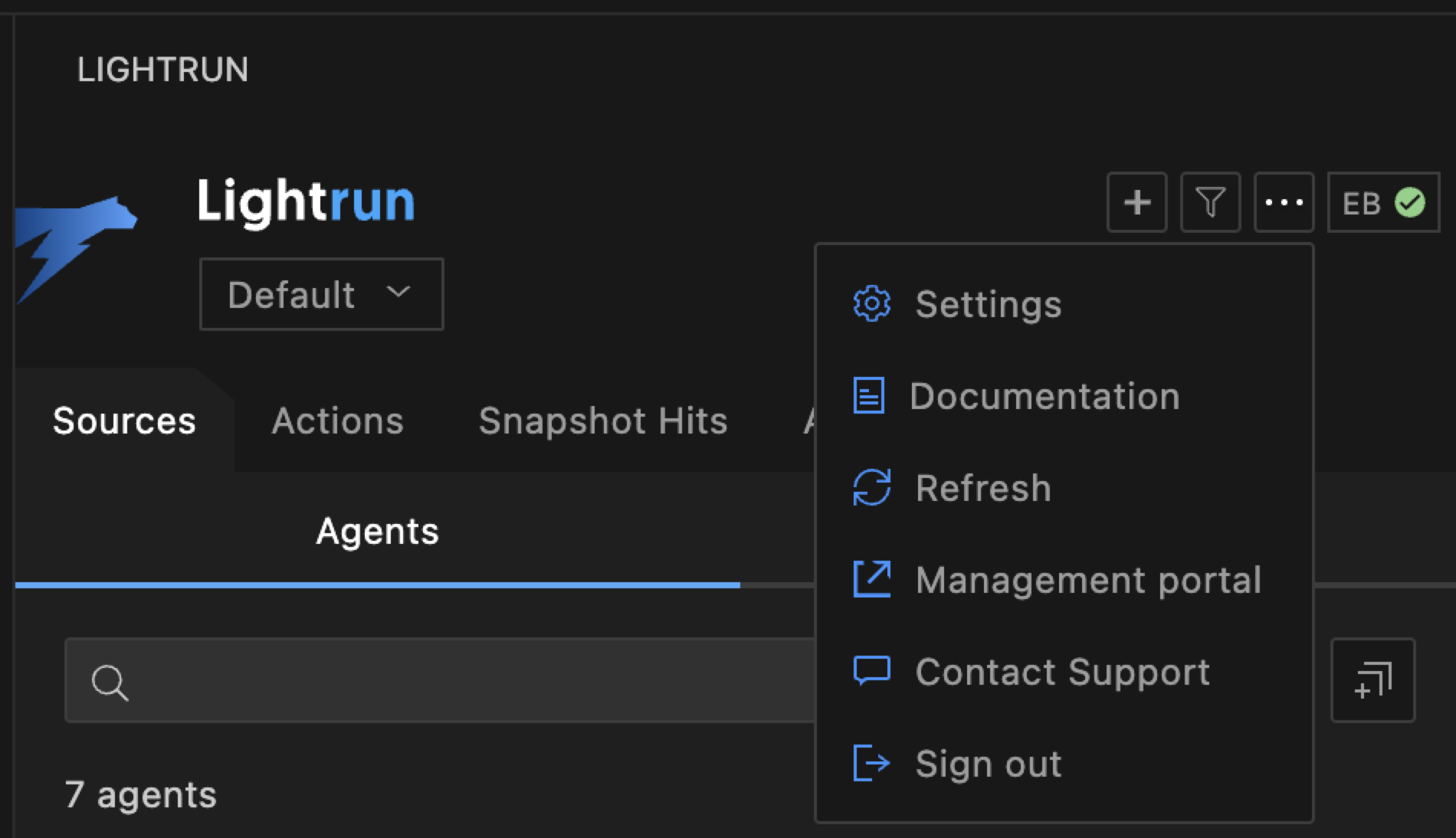Choose Contact Support from the menu
This screenshot has height=838, width=1456.
[x=1062, y=672]
